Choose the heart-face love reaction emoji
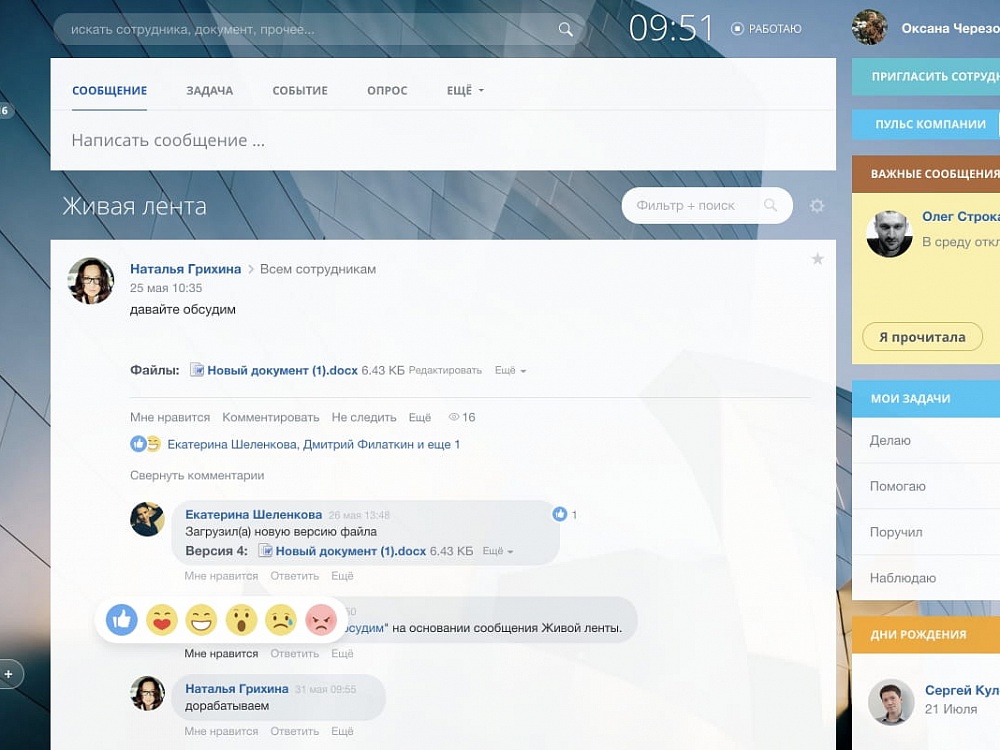 coord(161,619)
